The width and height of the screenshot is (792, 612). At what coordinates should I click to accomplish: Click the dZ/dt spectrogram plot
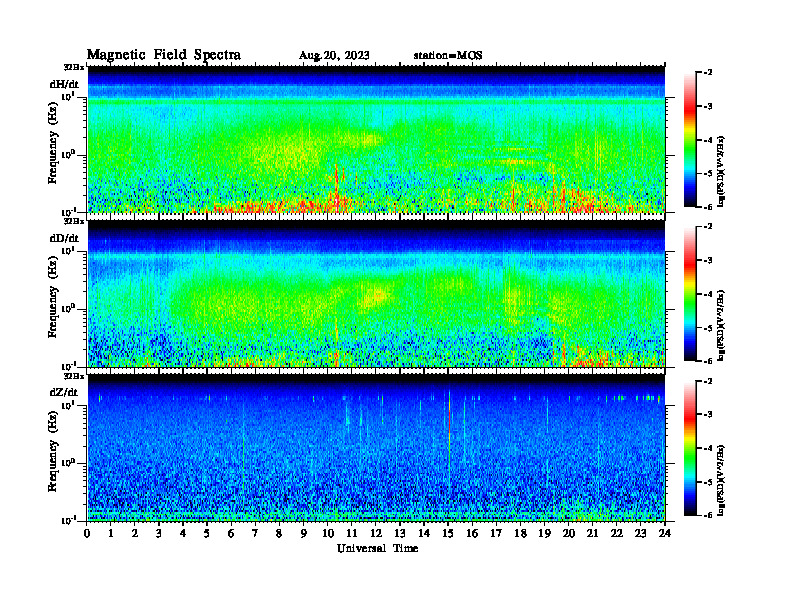376,448
